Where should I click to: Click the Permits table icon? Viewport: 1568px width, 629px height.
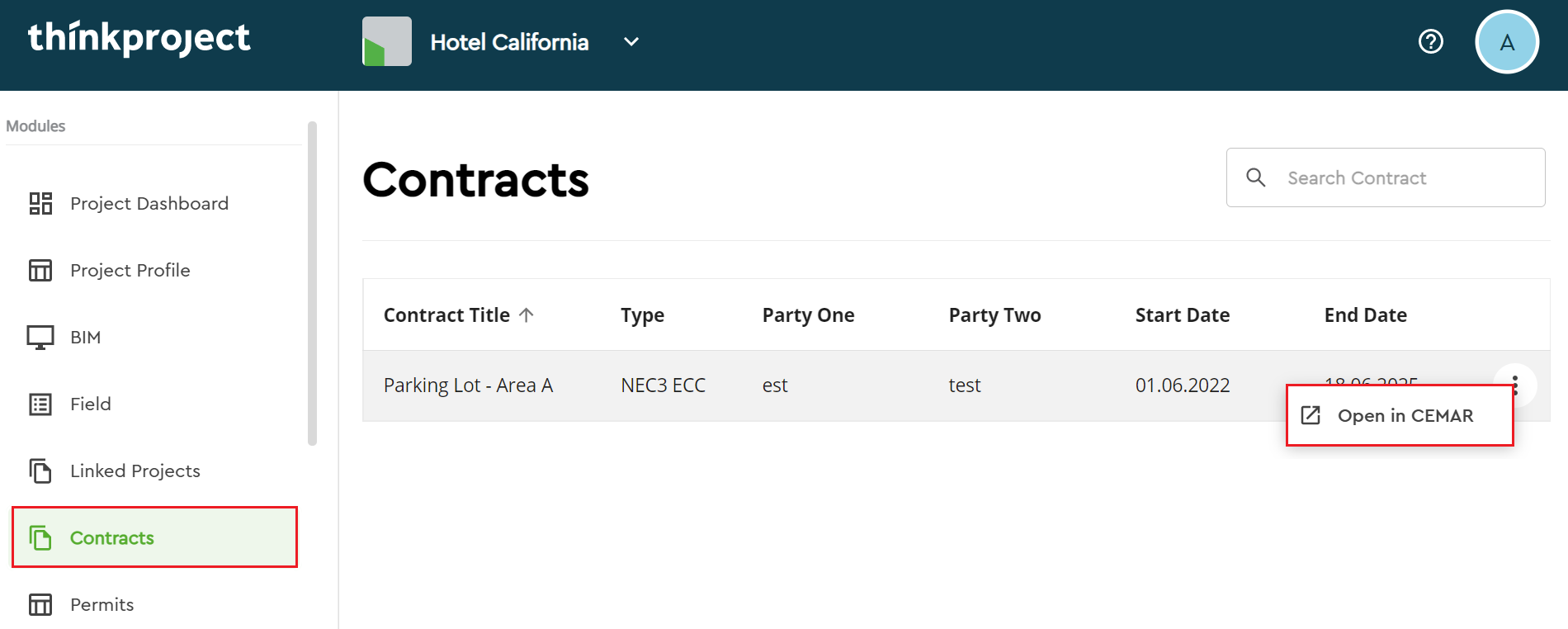pyautogui.click(x=40, y=604)
